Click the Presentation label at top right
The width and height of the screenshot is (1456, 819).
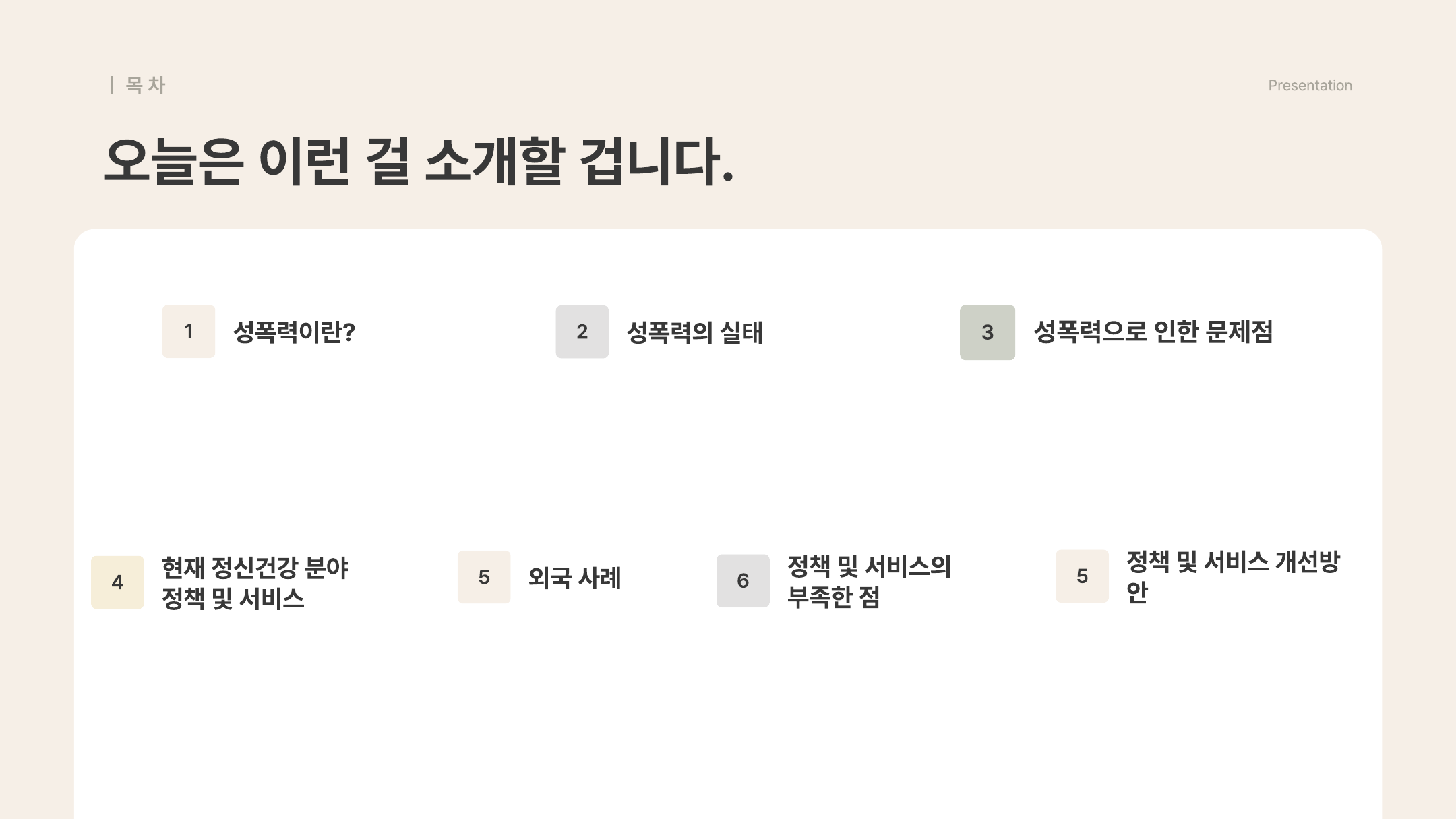tap(1310, 86)
